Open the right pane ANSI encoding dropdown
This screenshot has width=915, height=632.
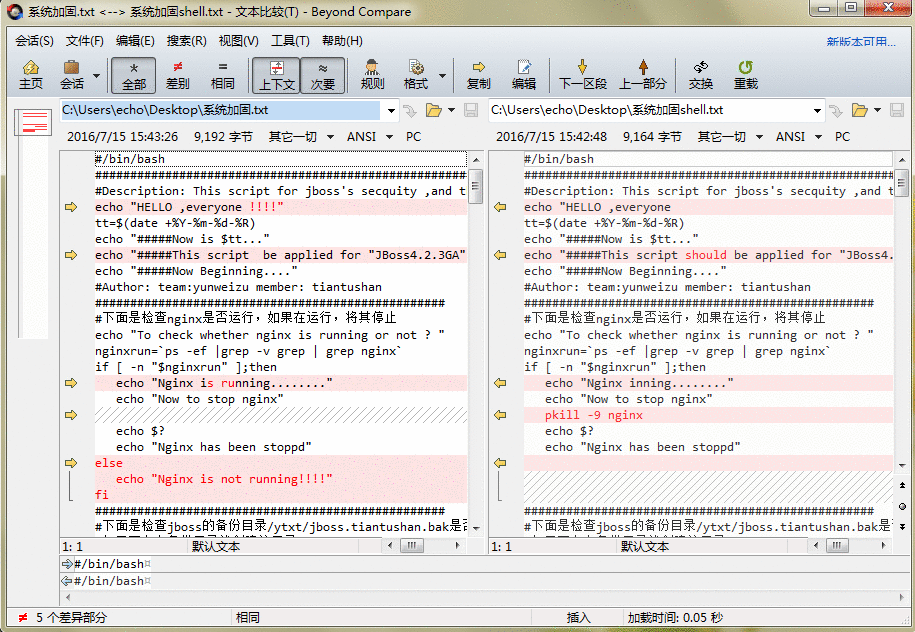[x=797, y=137]
